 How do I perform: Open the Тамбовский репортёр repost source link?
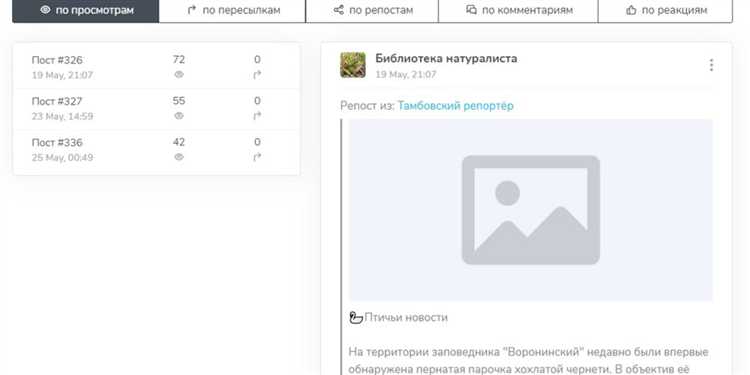(456, 106)
